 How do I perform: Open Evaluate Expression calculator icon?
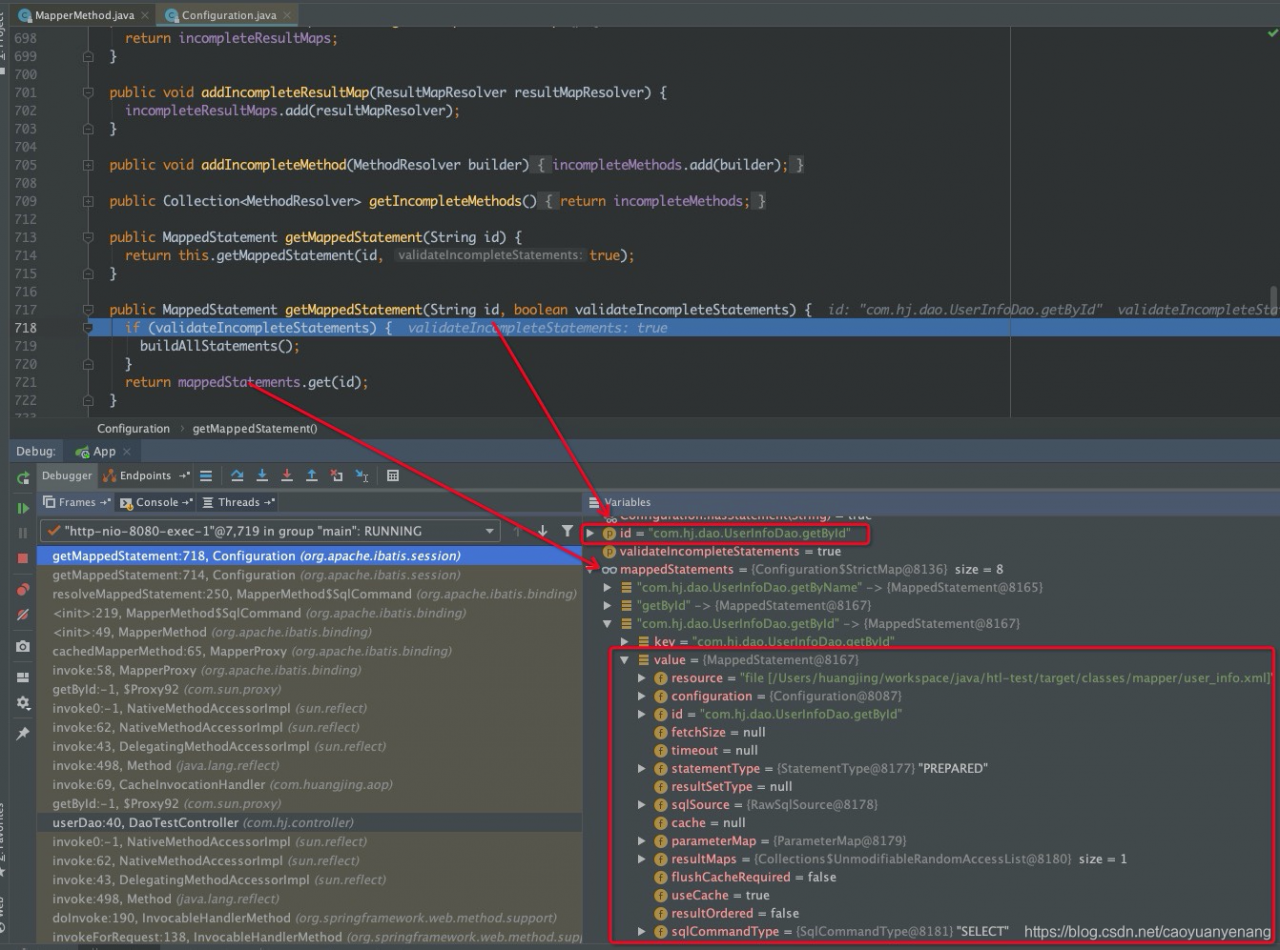(393, 476)
